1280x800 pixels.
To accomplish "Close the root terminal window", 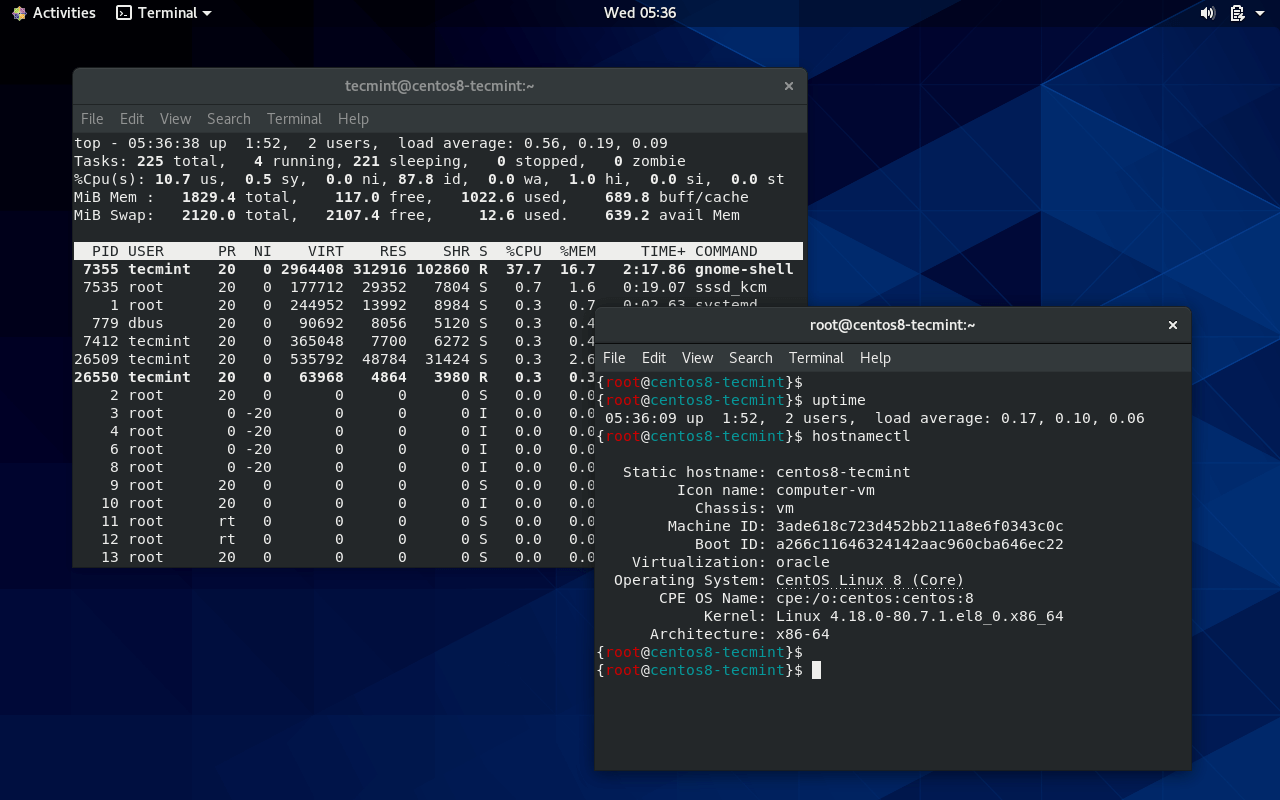I will point(1172,325).
